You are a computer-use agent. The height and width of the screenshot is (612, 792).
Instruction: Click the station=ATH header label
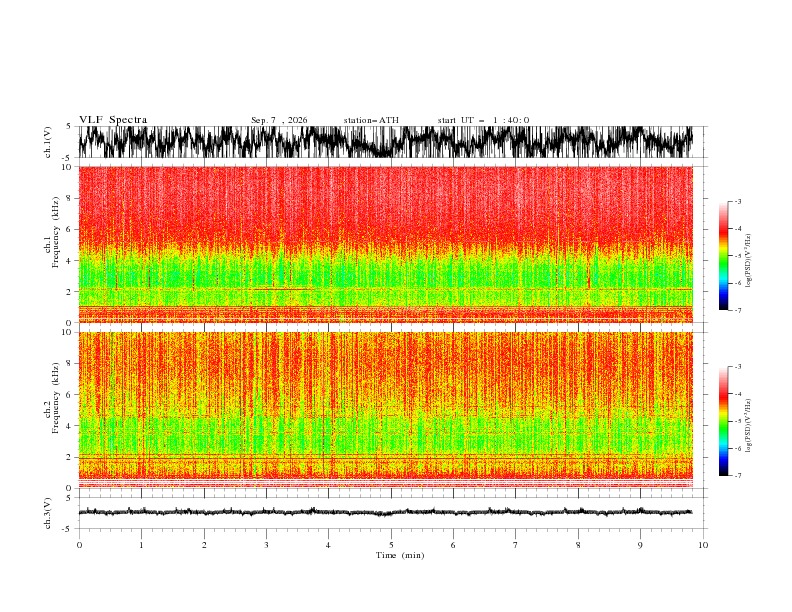(371, 120)
